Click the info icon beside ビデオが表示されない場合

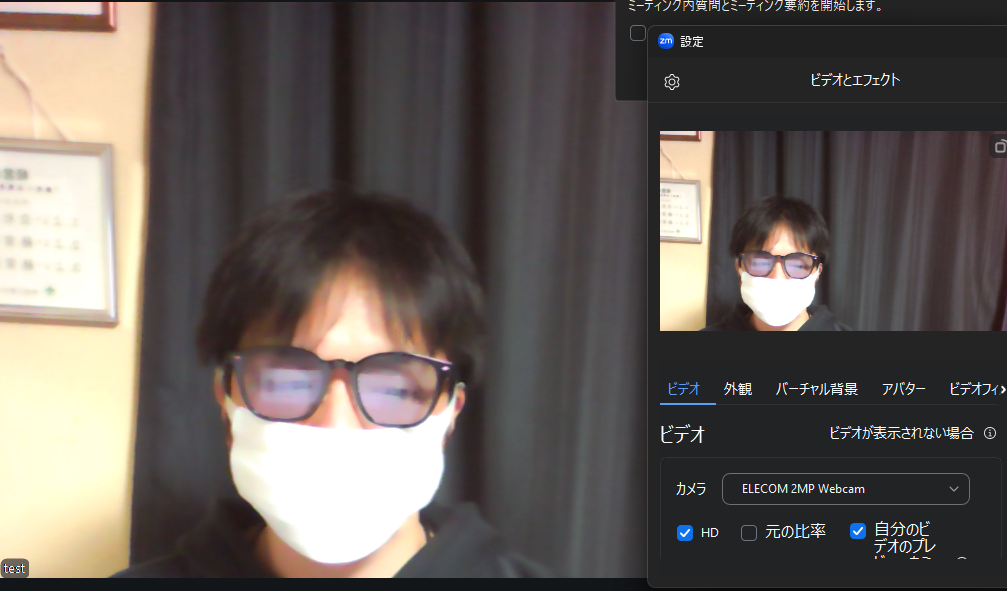(990, 433)
